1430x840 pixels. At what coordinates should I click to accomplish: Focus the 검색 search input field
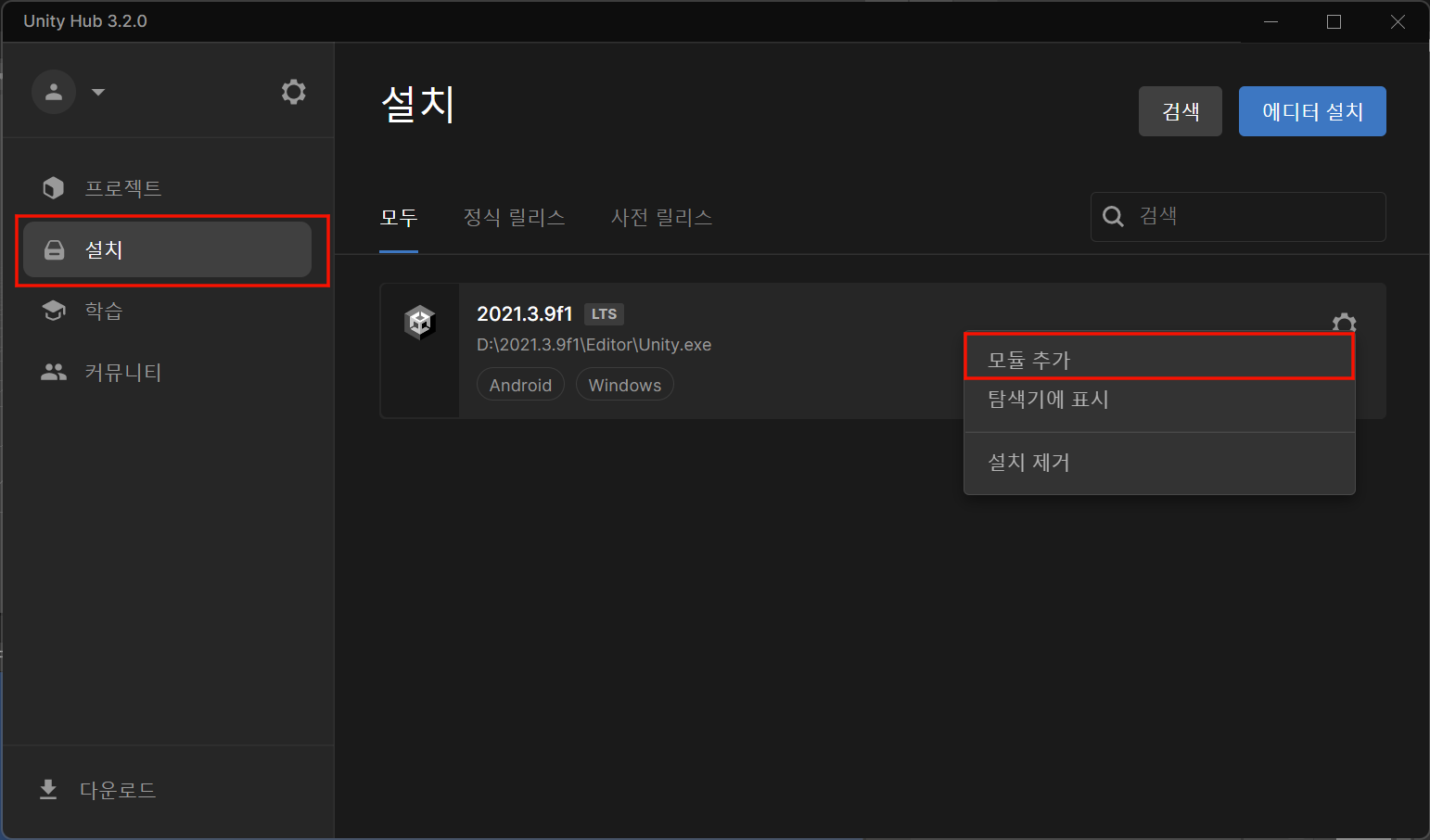point(1238,217)
